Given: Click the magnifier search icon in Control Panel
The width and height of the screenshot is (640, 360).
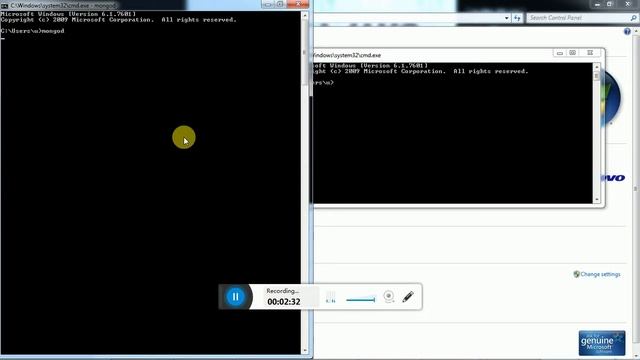Looking at the screenshot, I should coord(633,18).
